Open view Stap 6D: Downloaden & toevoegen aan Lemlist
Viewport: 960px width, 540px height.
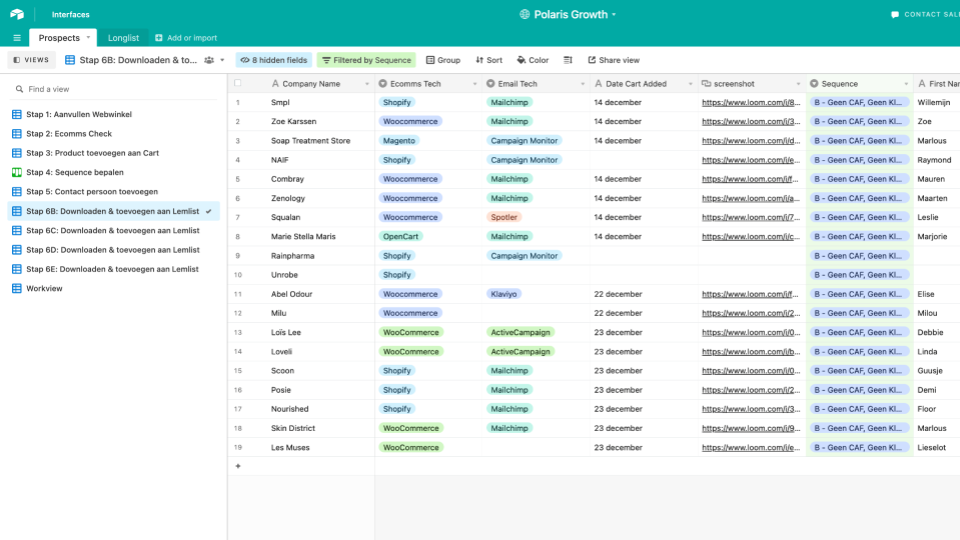(x=114, y=250)
